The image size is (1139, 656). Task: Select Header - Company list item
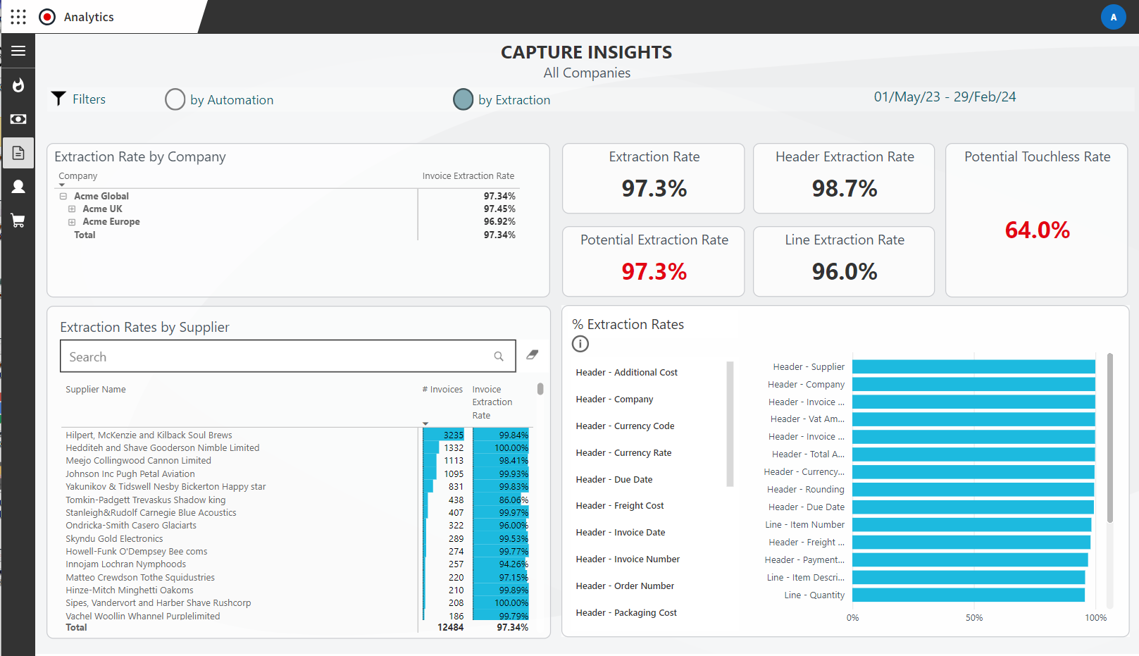[x=615, y=399]
